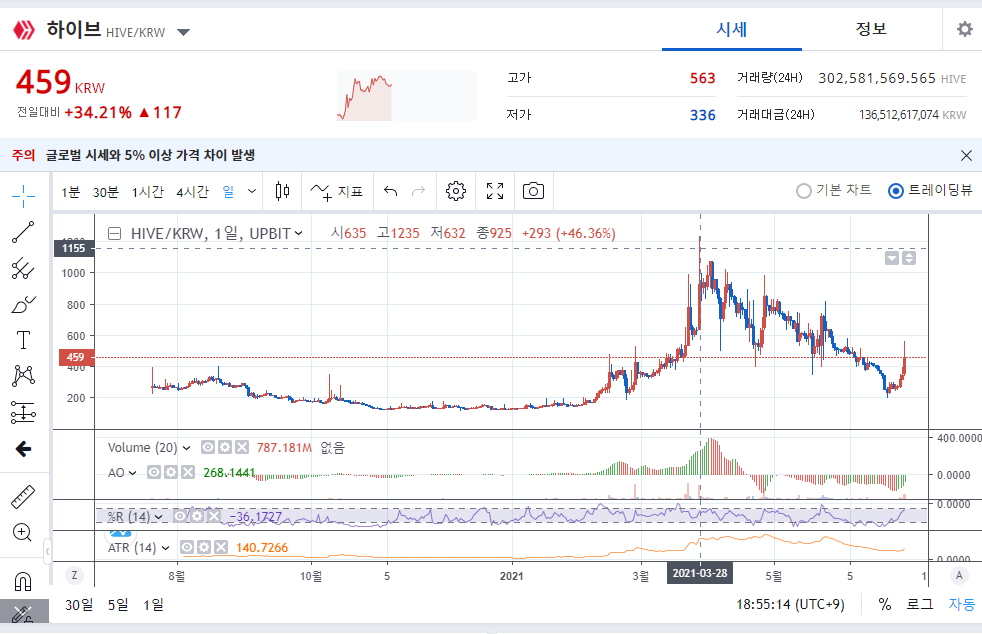Open candlestick chart style selector
Screen dimensions: 982x634
click(282, 191)
